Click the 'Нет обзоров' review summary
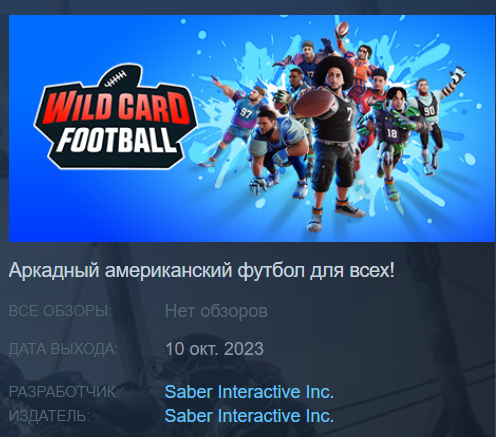Screen dimensions: 496x437 click(216, 311)
